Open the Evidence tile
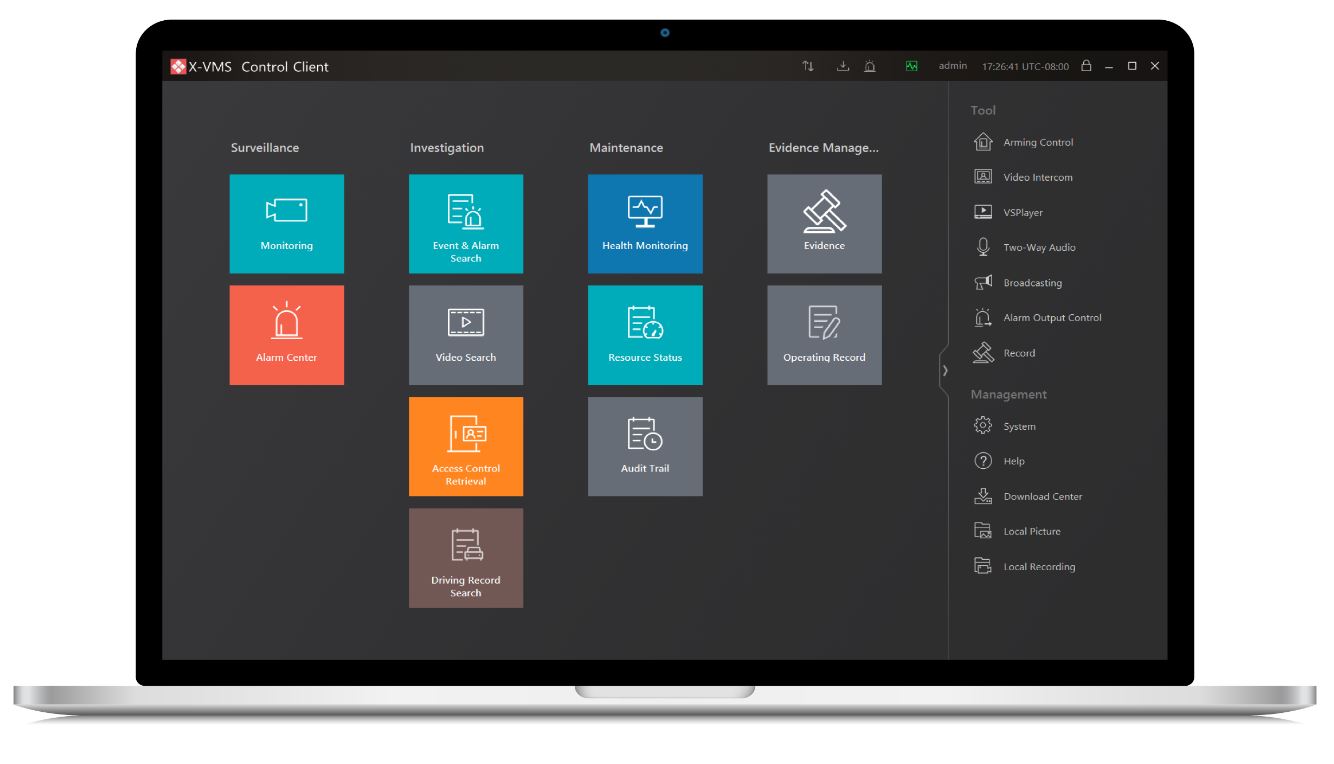Viewport: 1334px width, 764px height. [824, 223]
